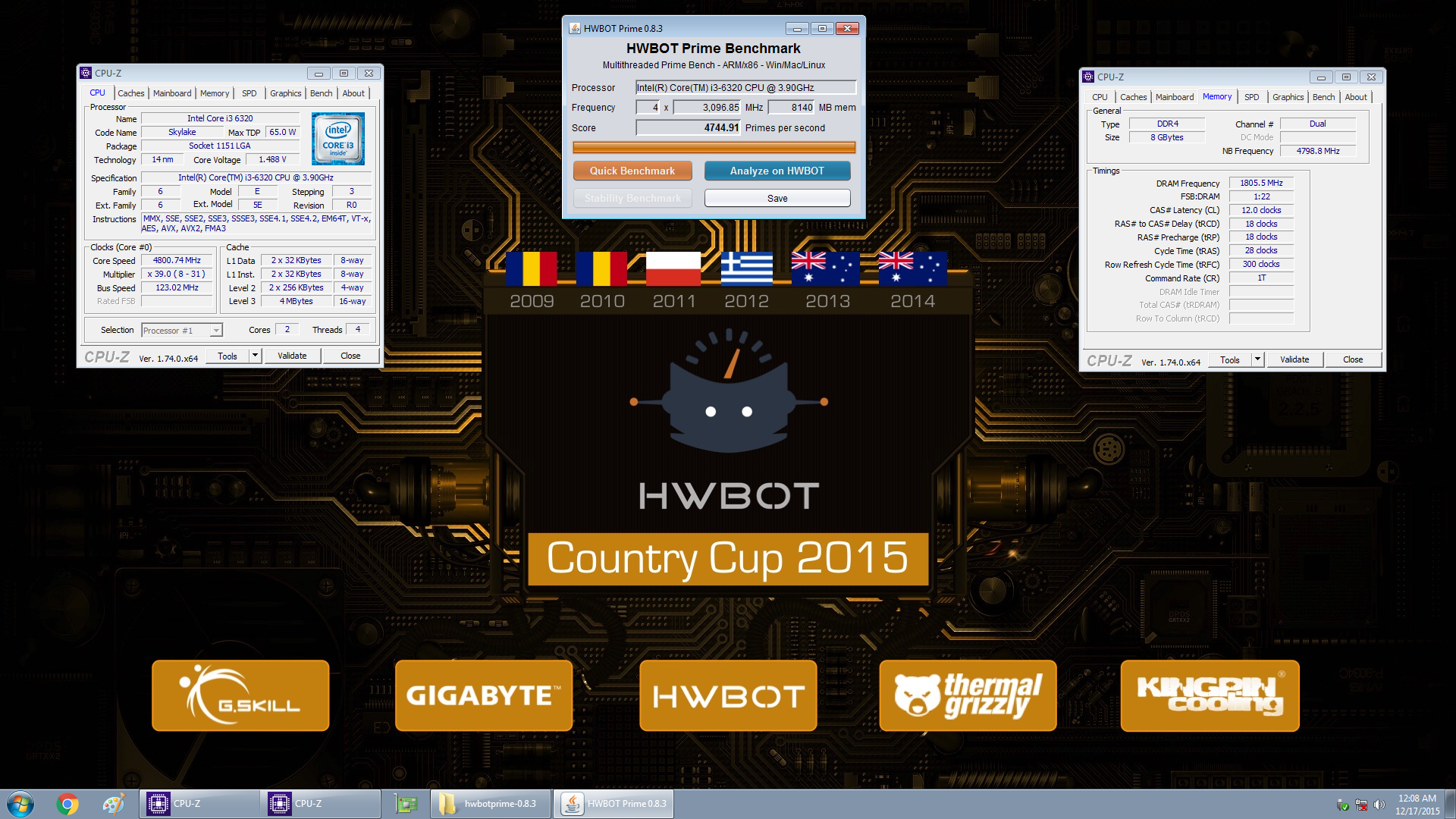Click the show desktop strip

coord(1450,804)
